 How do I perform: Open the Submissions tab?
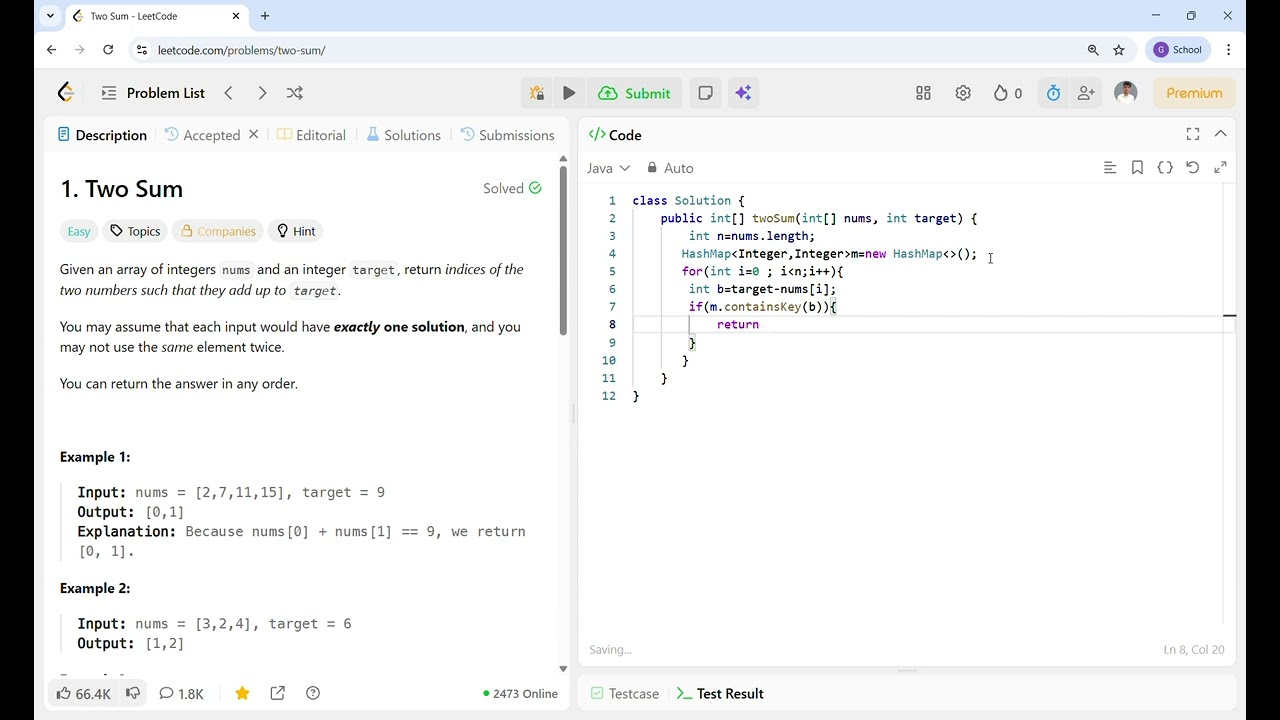(507, 135)
